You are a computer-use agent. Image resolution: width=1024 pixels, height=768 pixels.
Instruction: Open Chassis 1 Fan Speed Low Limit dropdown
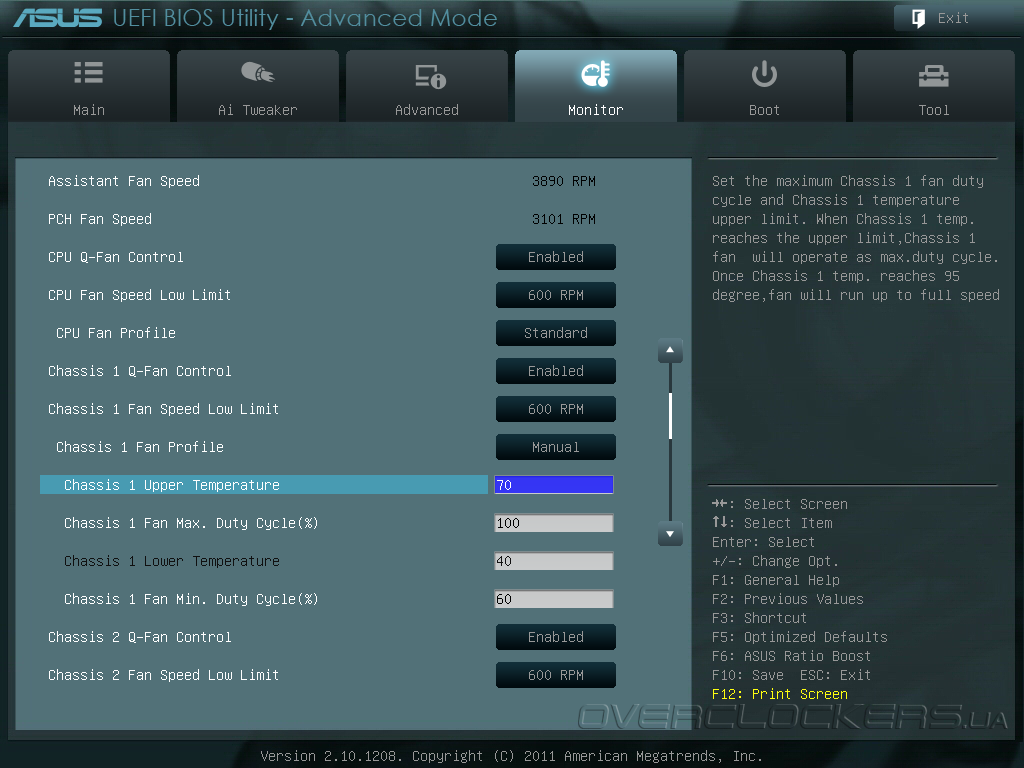click(556, 409)
